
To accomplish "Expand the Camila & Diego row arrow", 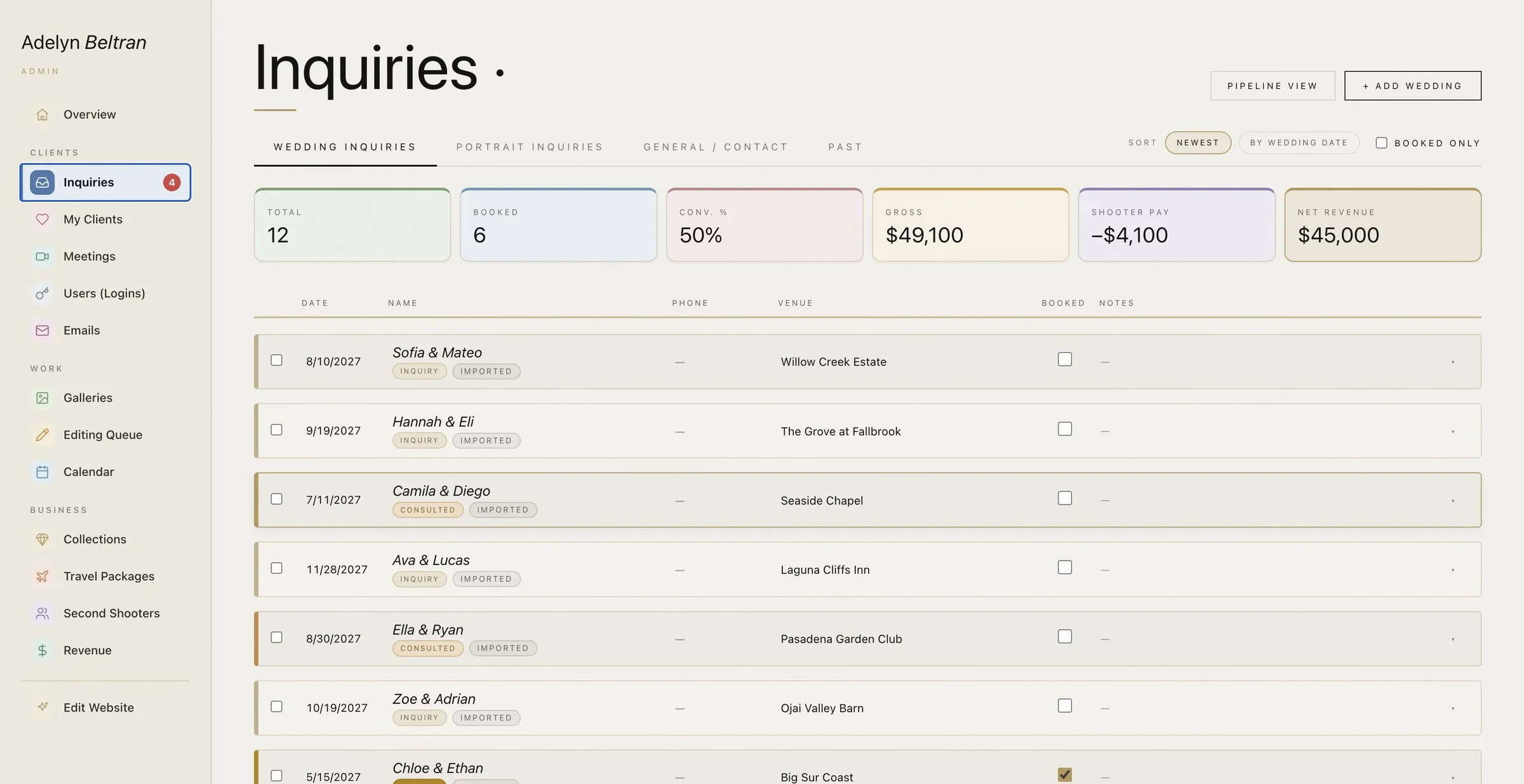I will click(1453, 501).
